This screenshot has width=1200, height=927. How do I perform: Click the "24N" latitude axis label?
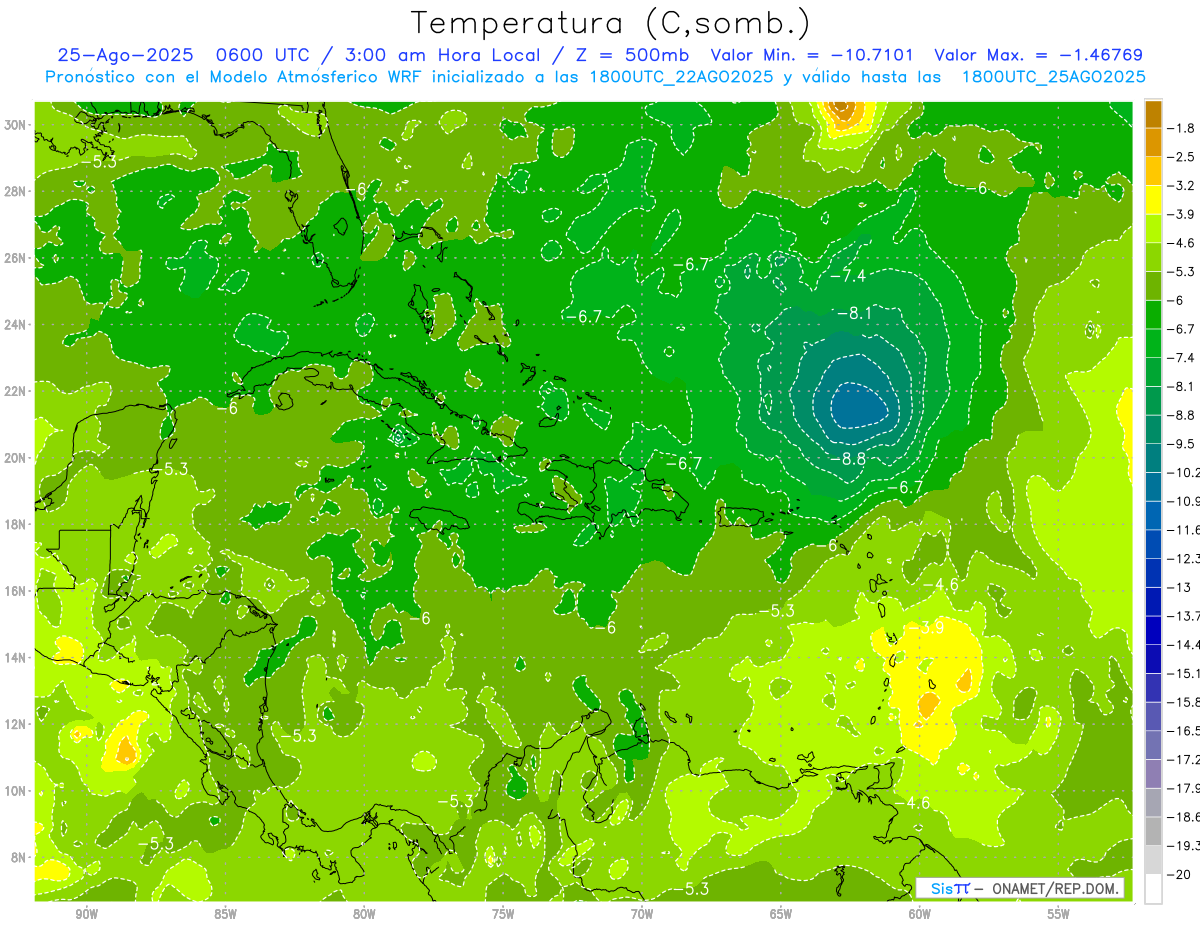coord(17,325)
